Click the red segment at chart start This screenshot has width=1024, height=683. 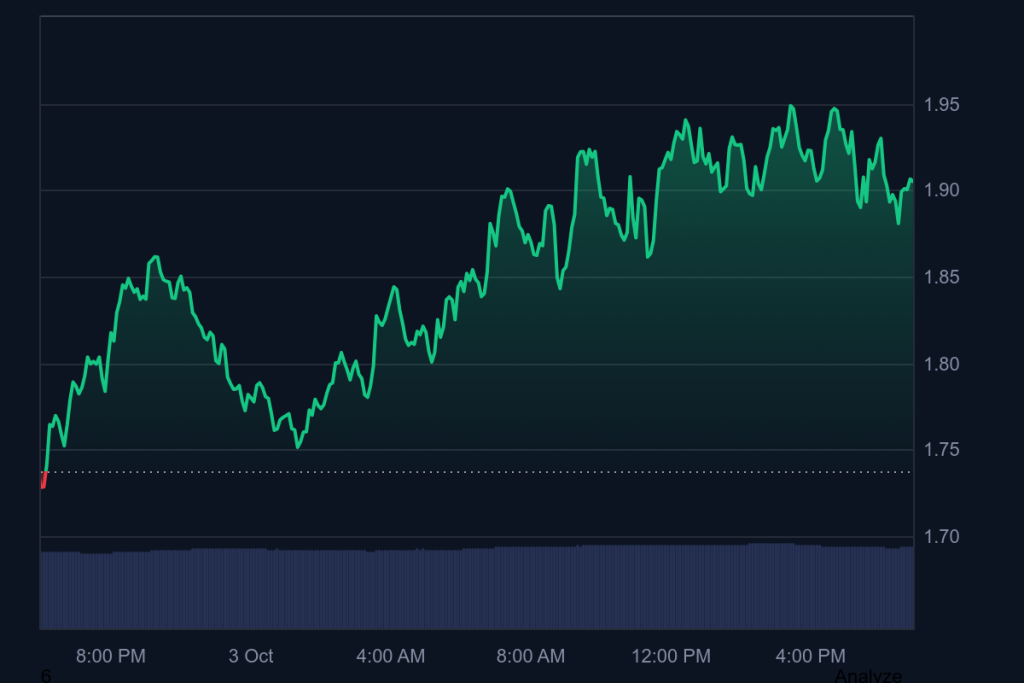(x=43, y=480)
